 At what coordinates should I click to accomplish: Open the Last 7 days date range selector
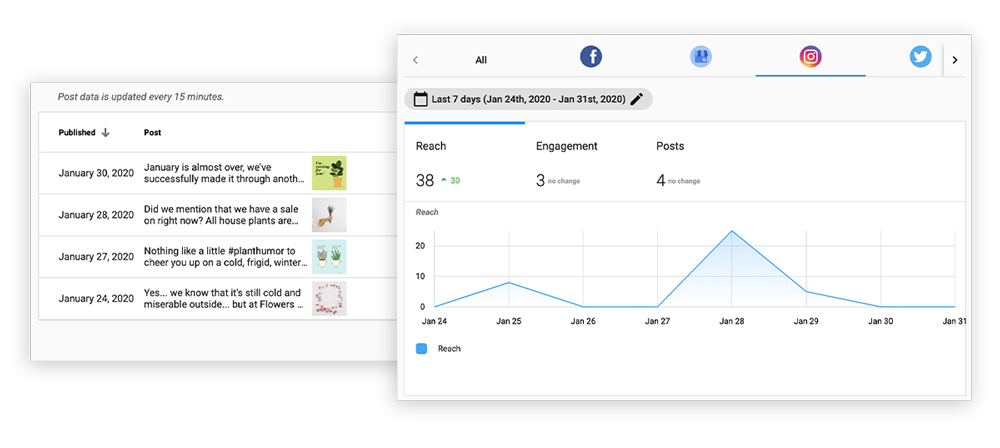click(x=527, y=99)
